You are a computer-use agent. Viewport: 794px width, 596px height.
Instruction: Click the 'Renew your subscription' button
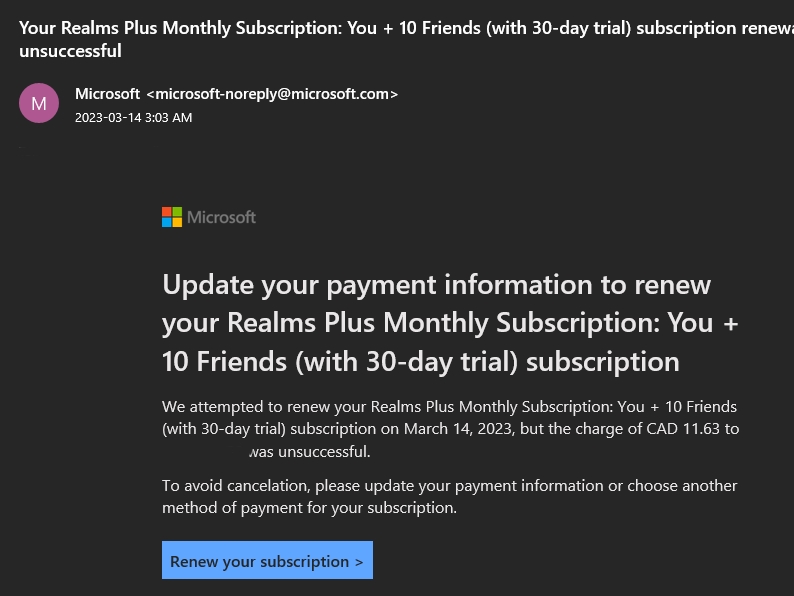(x=267, y=561)
